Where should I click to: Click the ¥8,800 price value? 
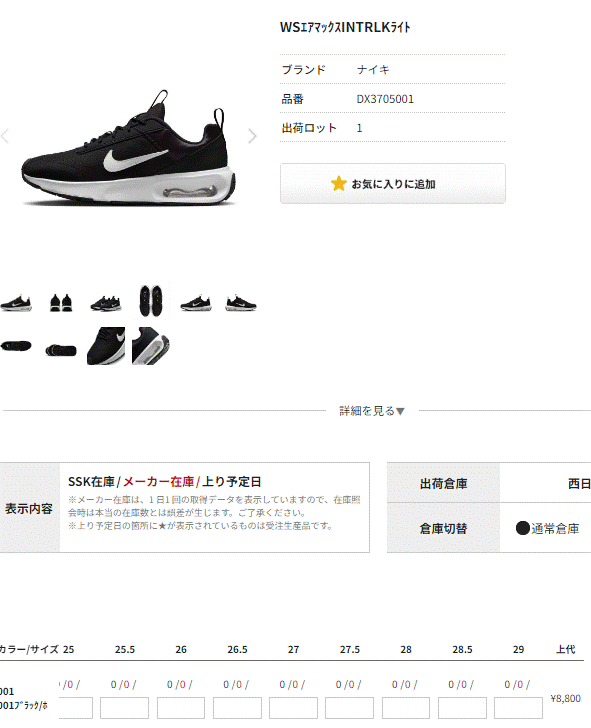(x=565, y=698)
